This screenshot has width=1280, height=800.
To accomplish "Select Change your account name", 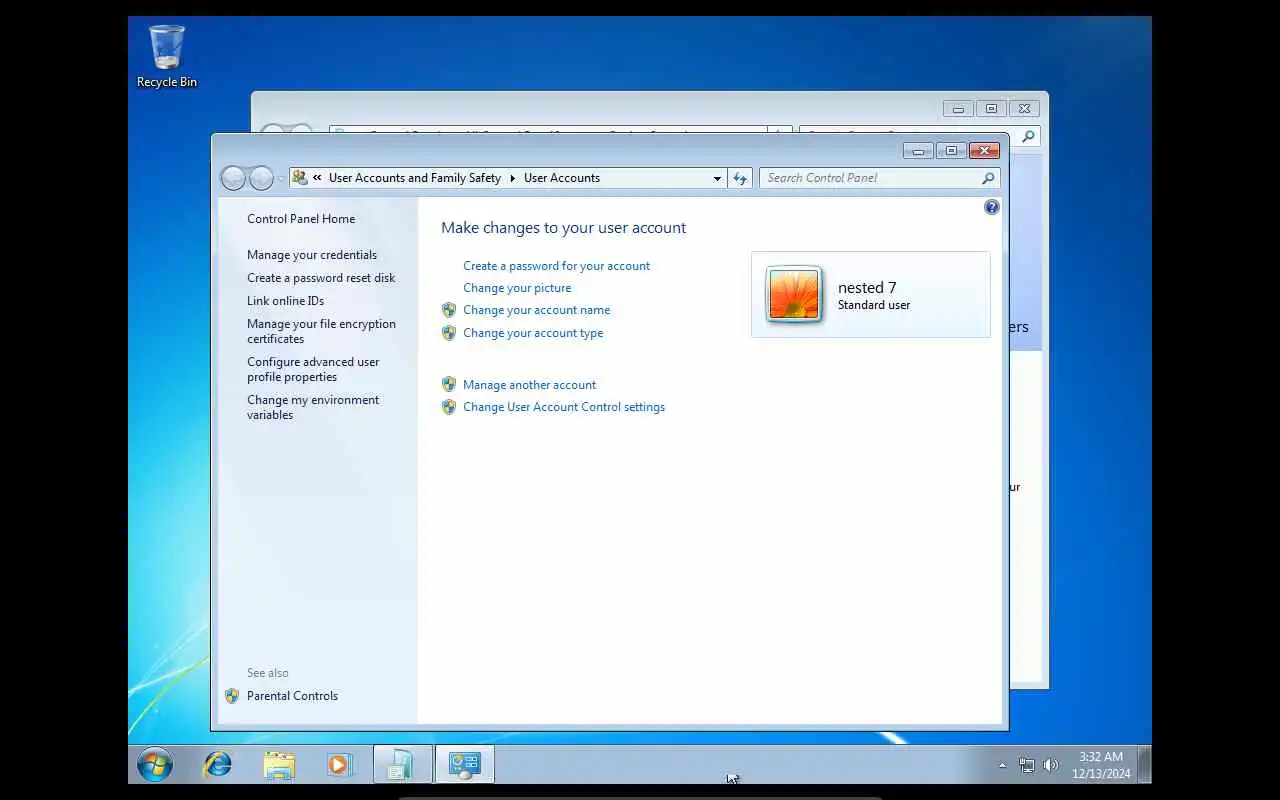I will (536, 310).
